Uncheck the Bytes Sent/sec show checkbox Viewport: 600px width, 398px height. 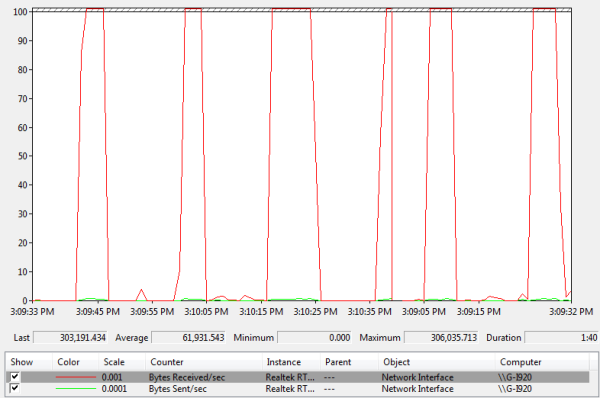pos(15,388)
